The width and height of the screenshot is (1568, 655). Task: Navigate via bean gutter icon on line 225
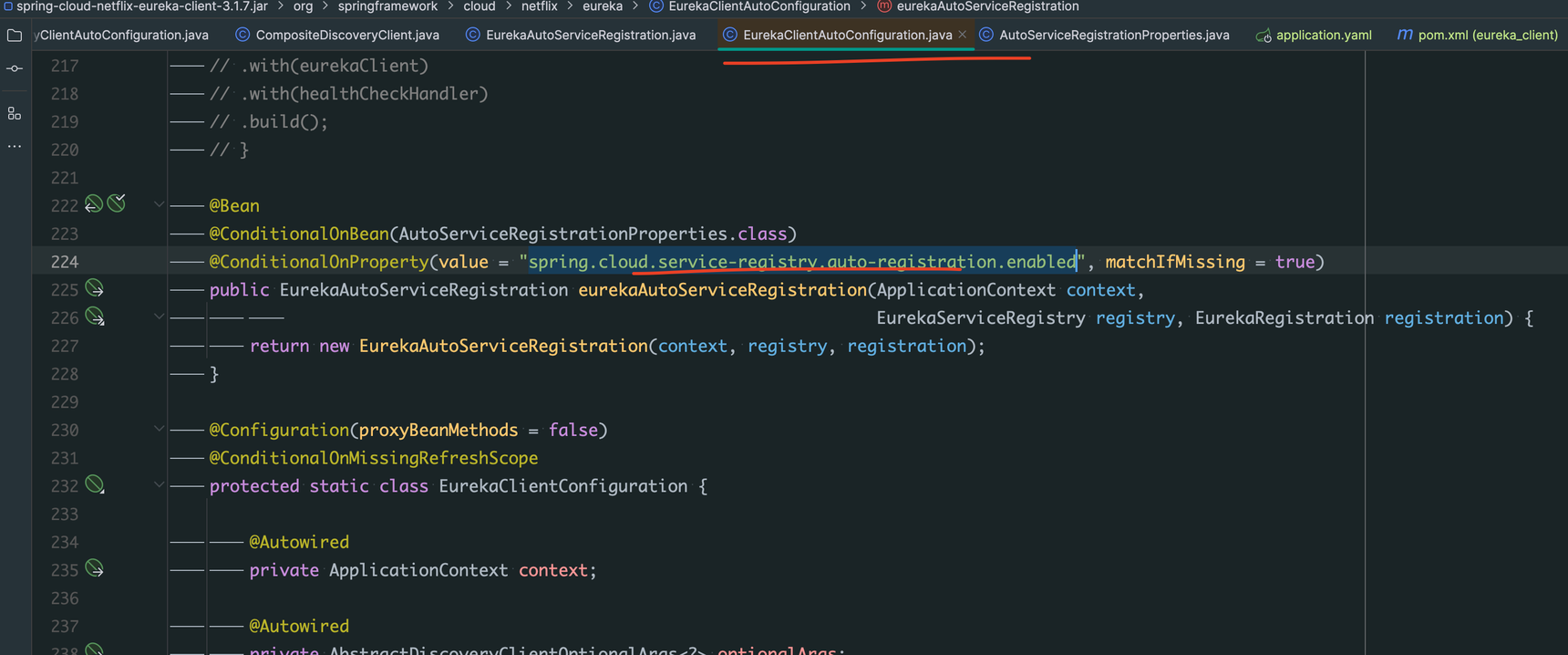point(95,289)
